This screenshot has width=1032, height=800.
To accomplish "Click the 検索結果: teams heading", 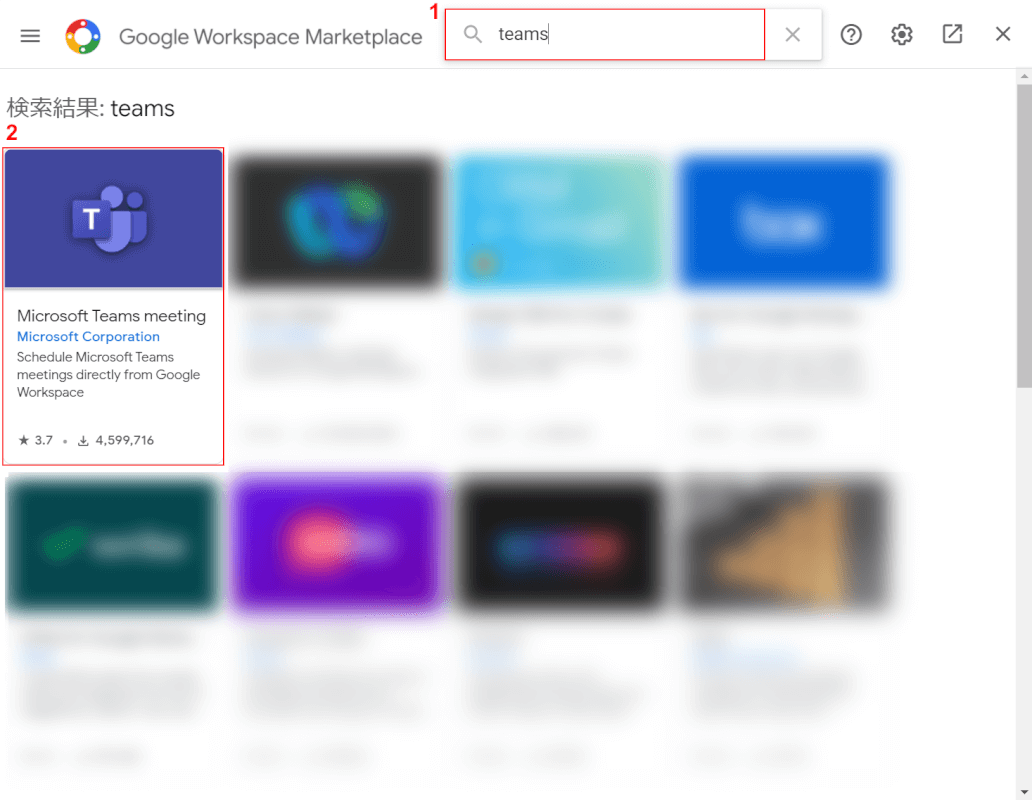I will coord(91,108).
